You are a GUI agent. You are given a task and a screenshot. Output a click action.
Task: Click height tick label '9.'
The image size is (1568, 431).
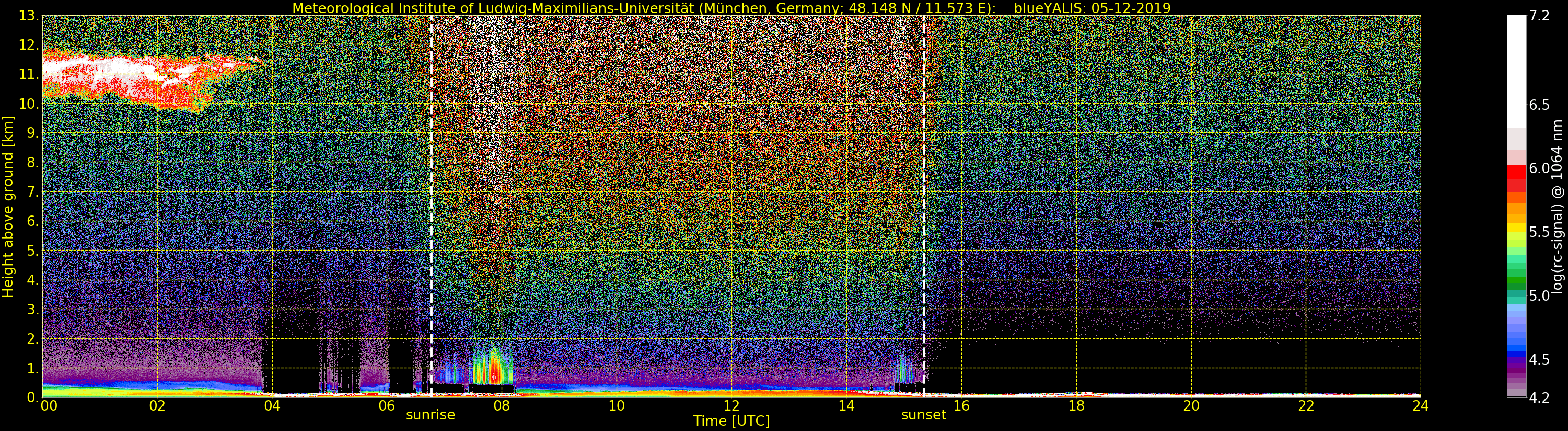32,133
